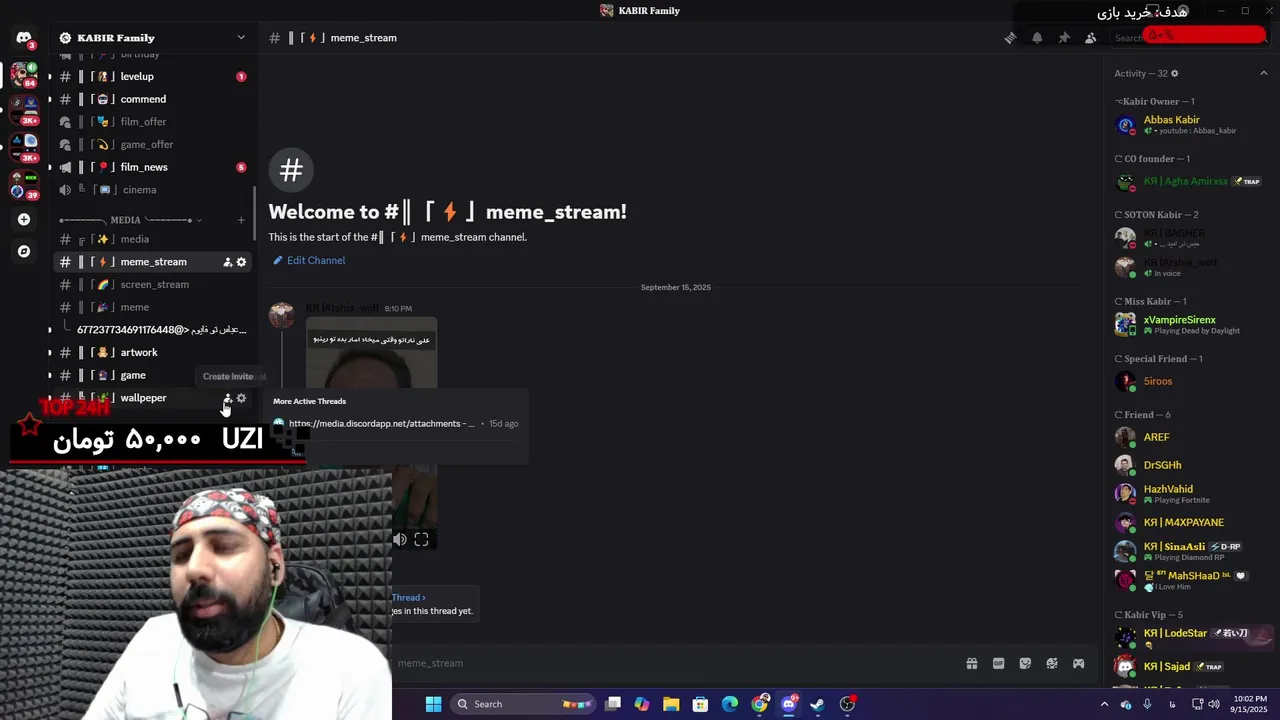Open Discord from the taskbar
Image resolution: width=1280 pixels, height=720 pixels.
pyautogui.click(x=788, y=704)
